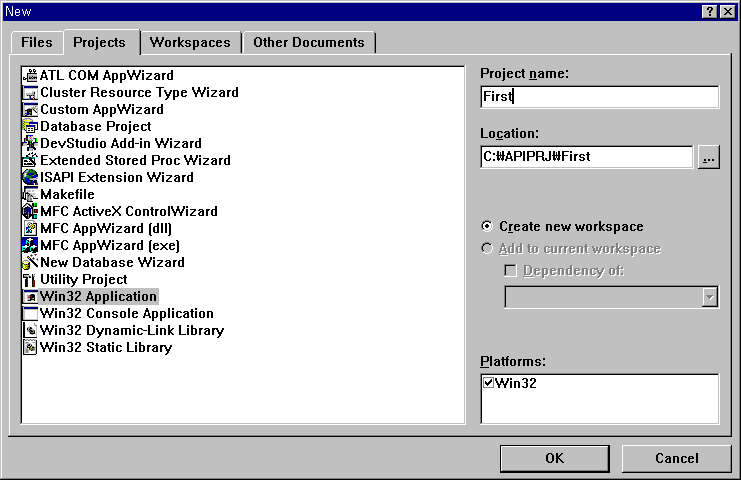Click the New Database Wizard icon
This screenshot has width=741, height=480.
[30, 263]
